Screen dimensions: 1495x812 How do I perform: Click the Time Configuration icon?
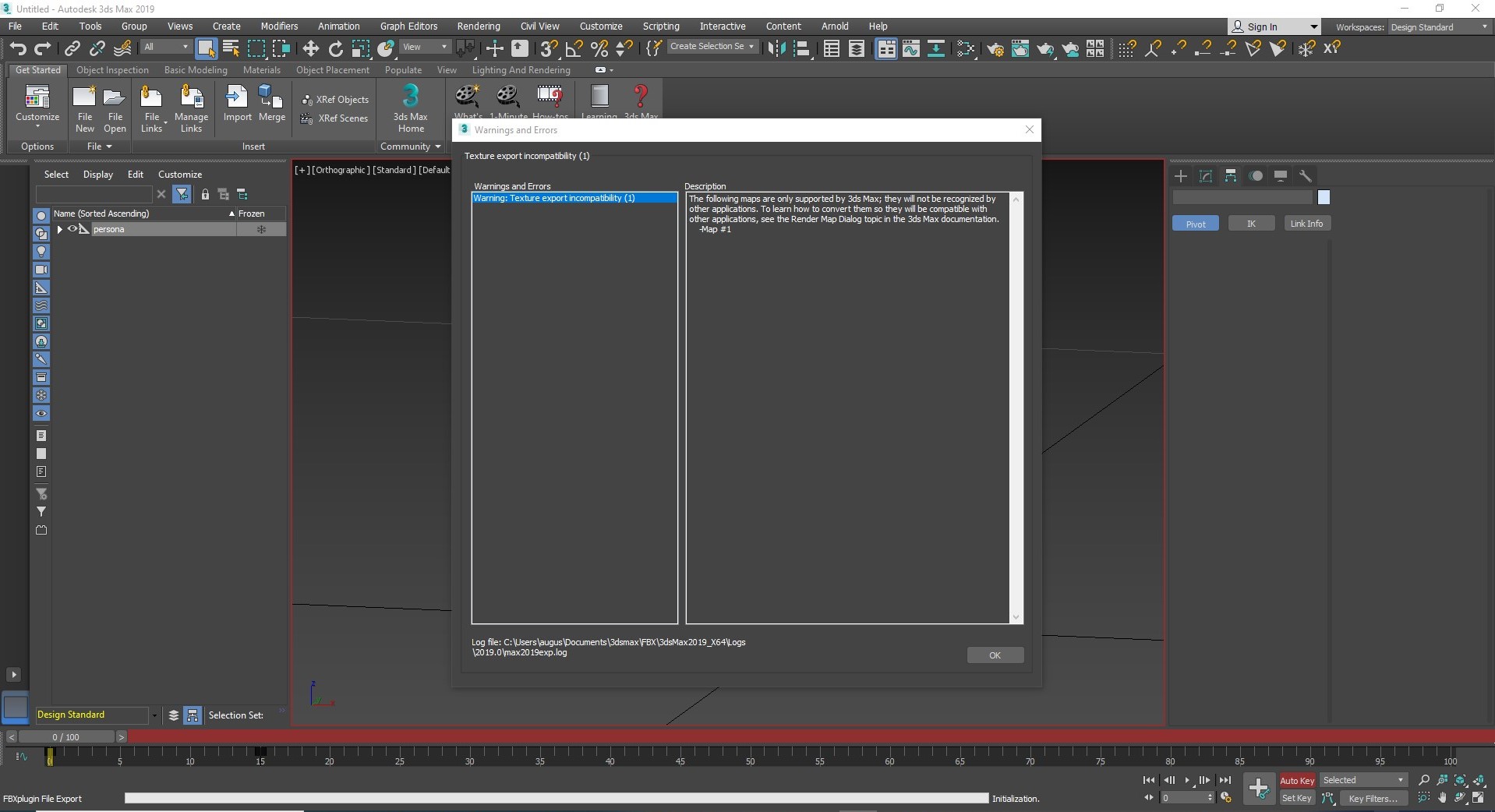1226,798
